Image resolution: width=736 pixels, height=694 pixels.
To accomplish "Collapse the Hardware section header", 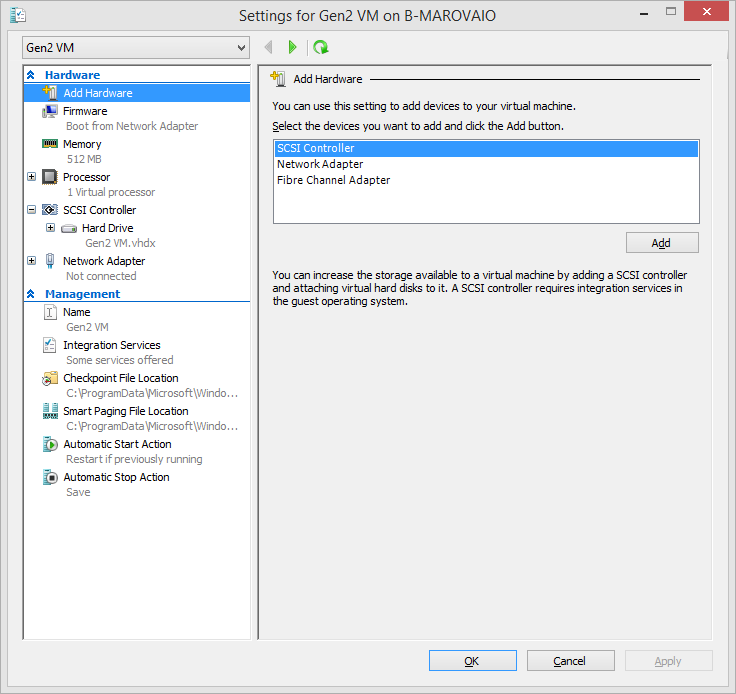I will tap(31, 75).
